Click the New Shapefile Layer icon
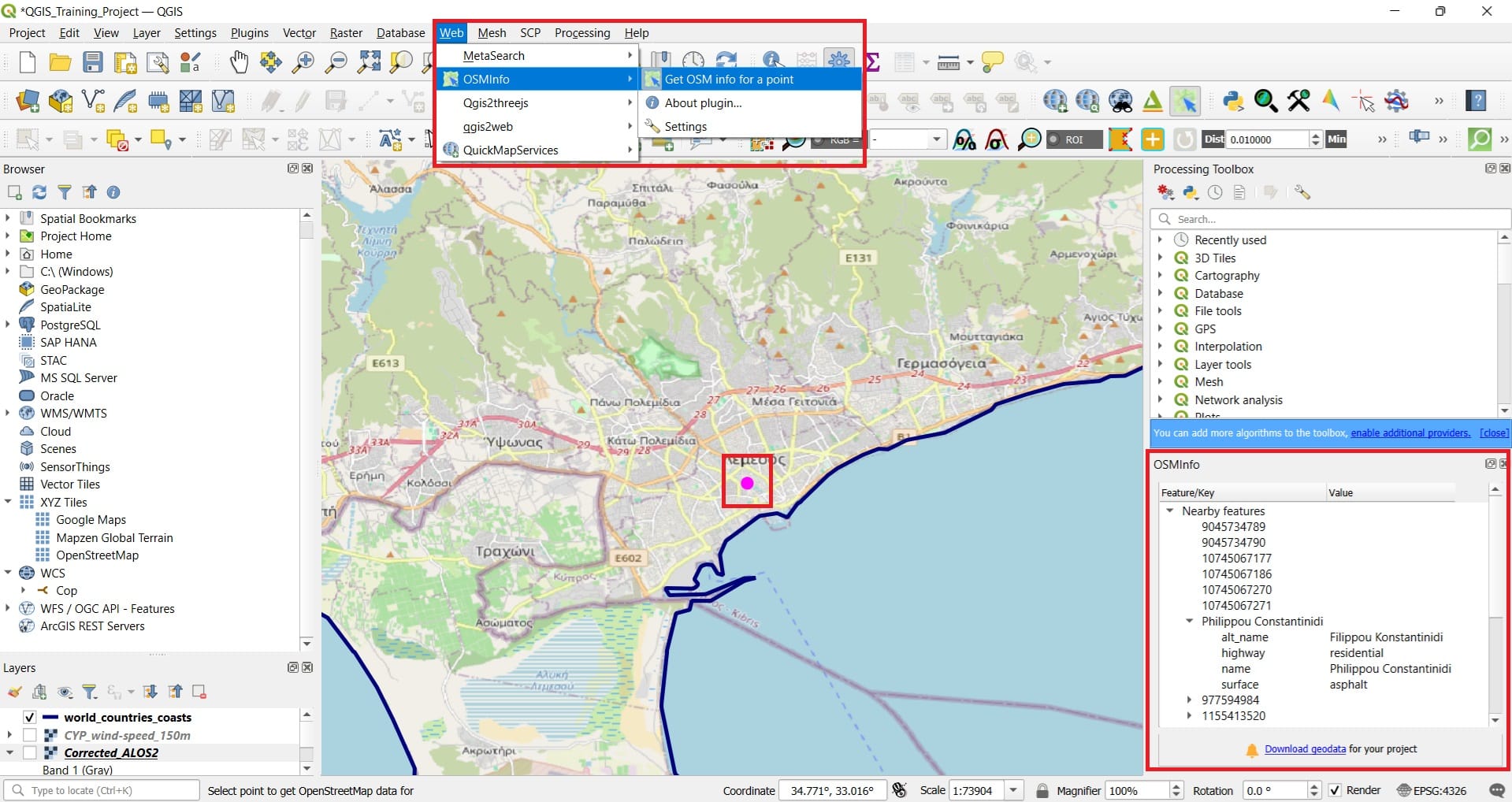The height and width of the screenshot is (802, 1512). coord(93,101)
